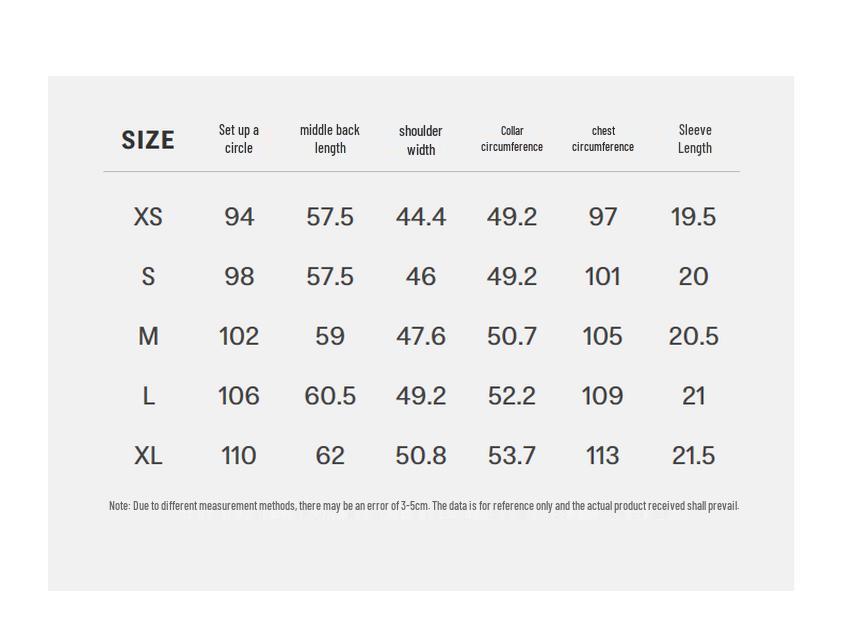Screen dimensions: 842x632
Task: Select the "Collar circumference" column header
Action: point(512,139)
